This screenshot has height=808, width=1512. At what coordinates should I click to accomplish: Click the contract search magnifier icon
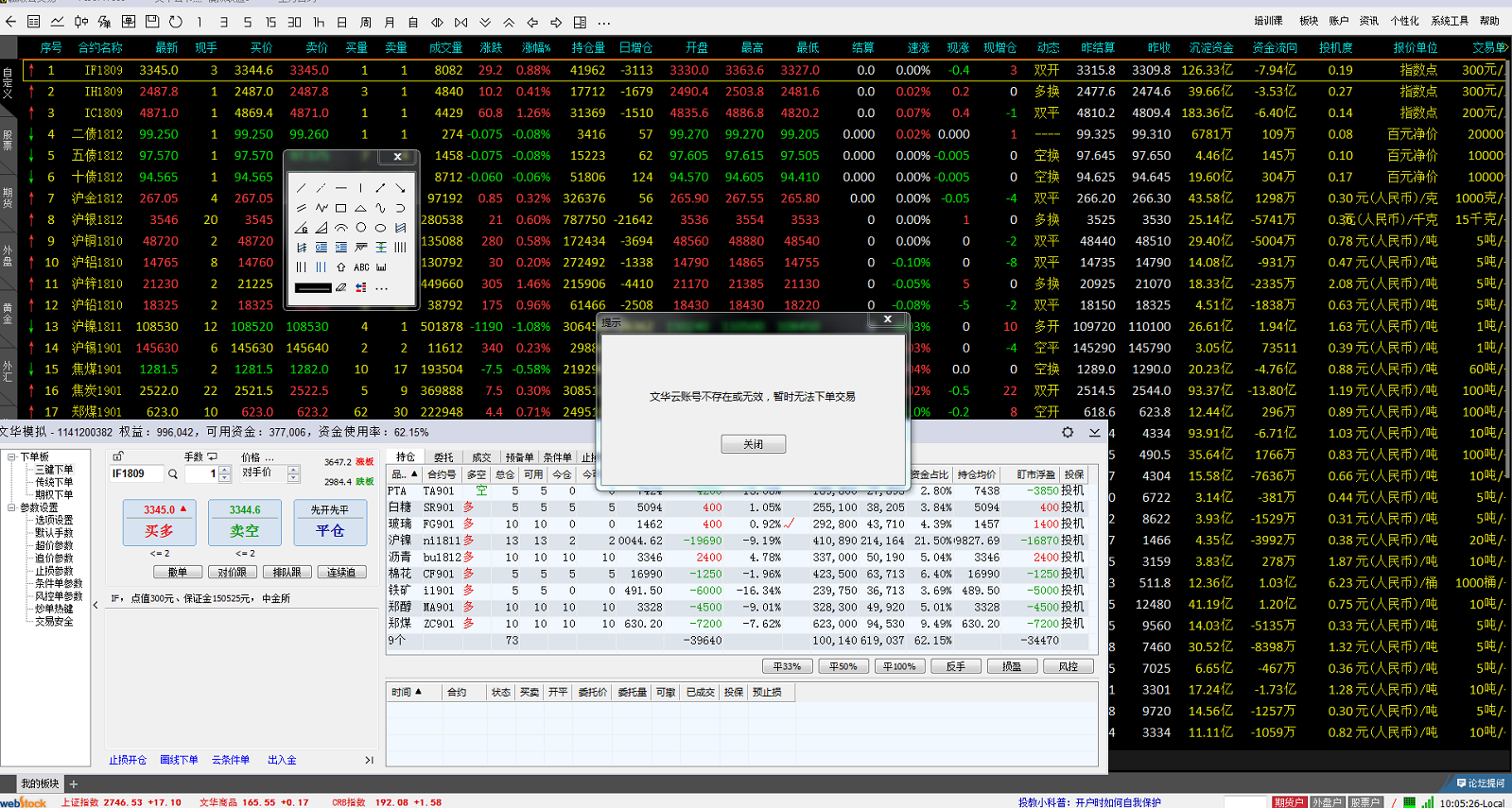point(173,474)
